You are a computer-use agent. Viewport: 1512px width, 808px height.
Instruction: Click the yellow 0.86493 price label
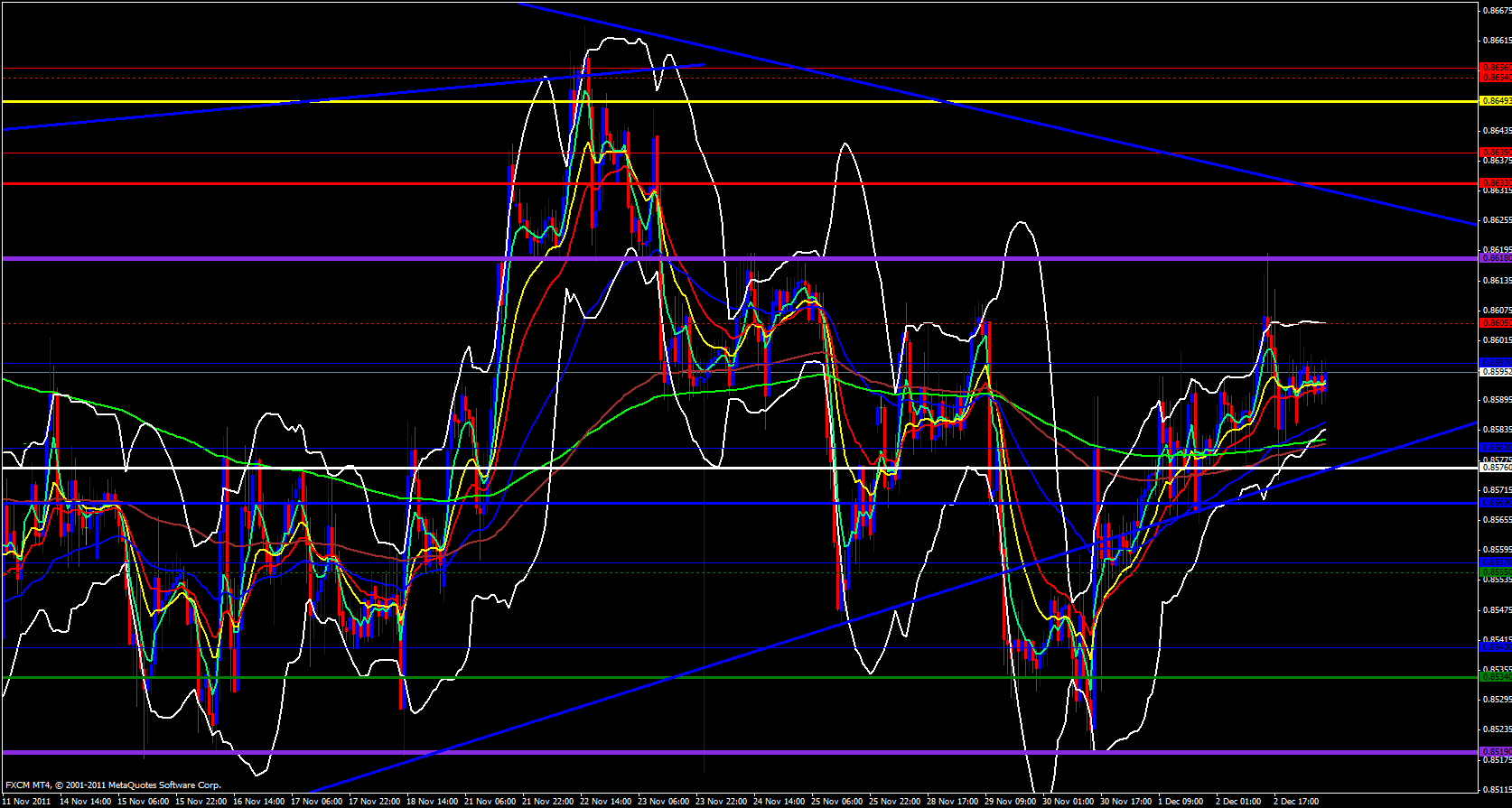tap(1495, 101)
